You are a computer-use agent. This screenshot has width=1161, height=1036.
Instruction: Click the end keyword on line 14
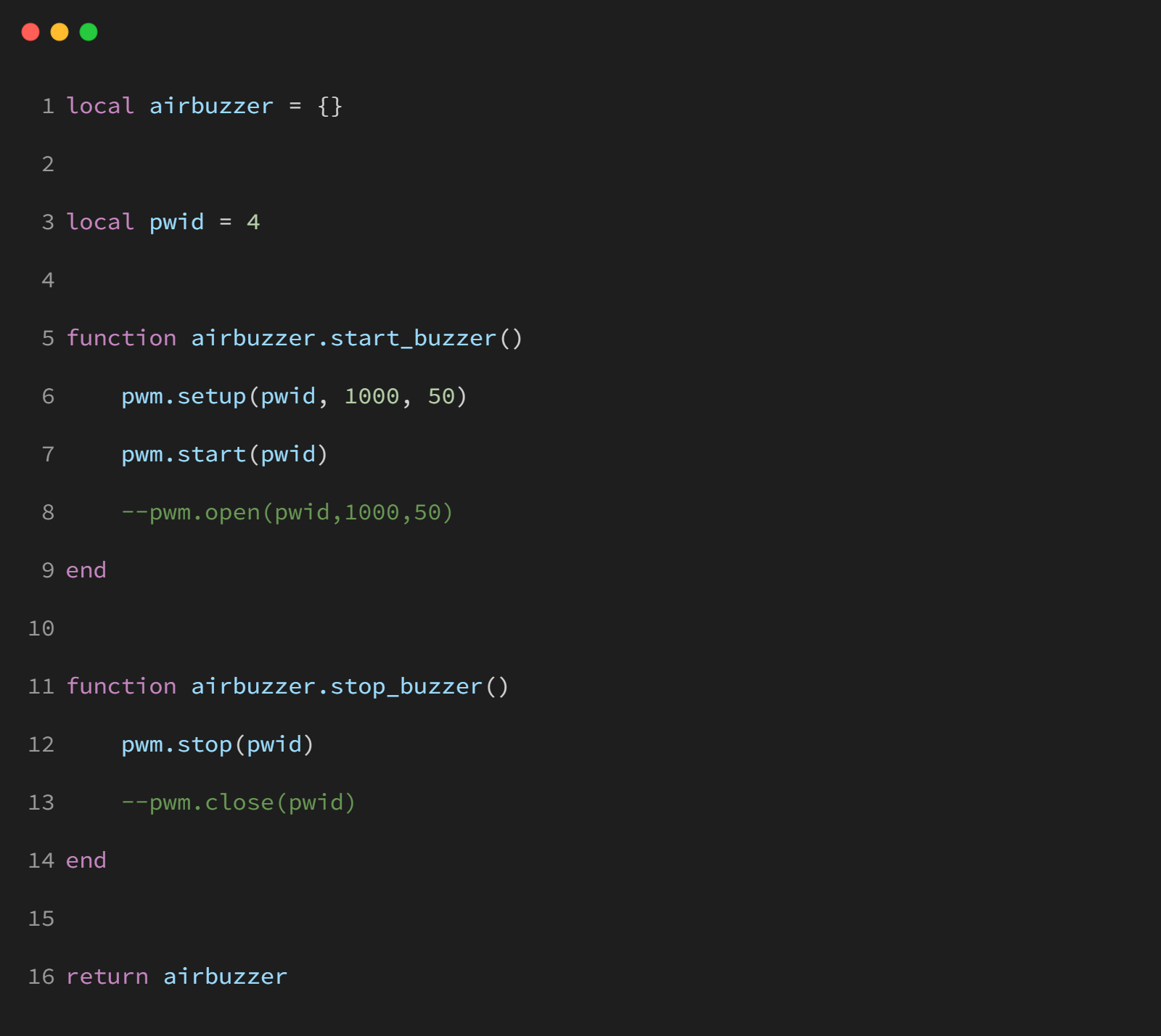coord(86,861)
